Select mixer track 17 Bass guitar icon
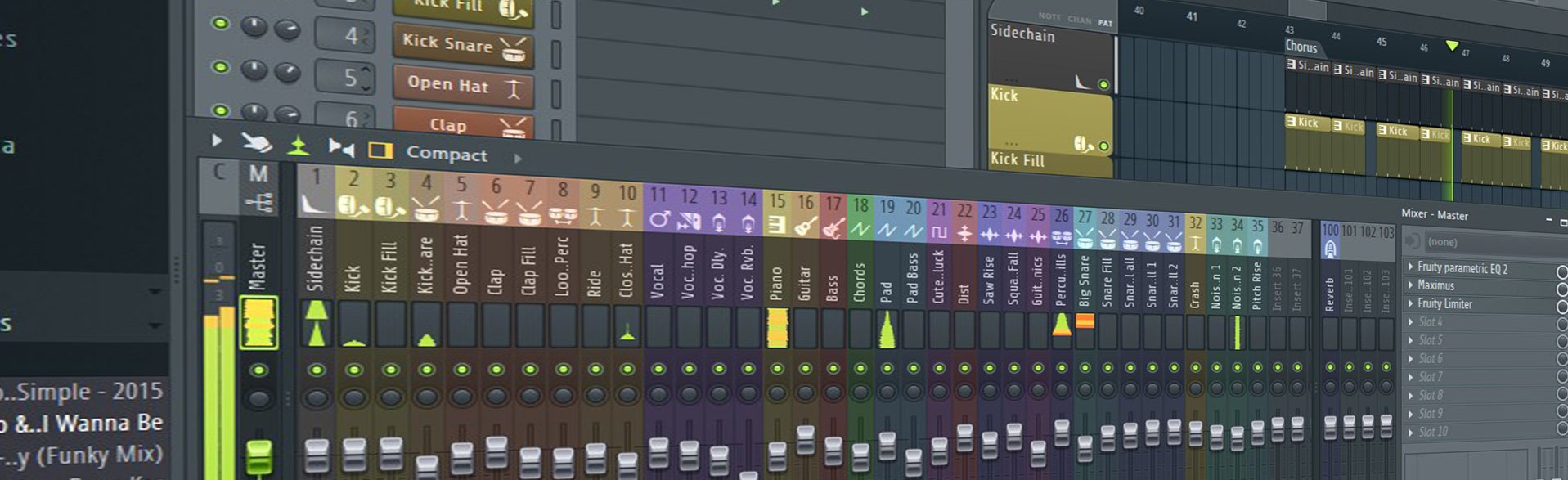 (x=833, y=227)
